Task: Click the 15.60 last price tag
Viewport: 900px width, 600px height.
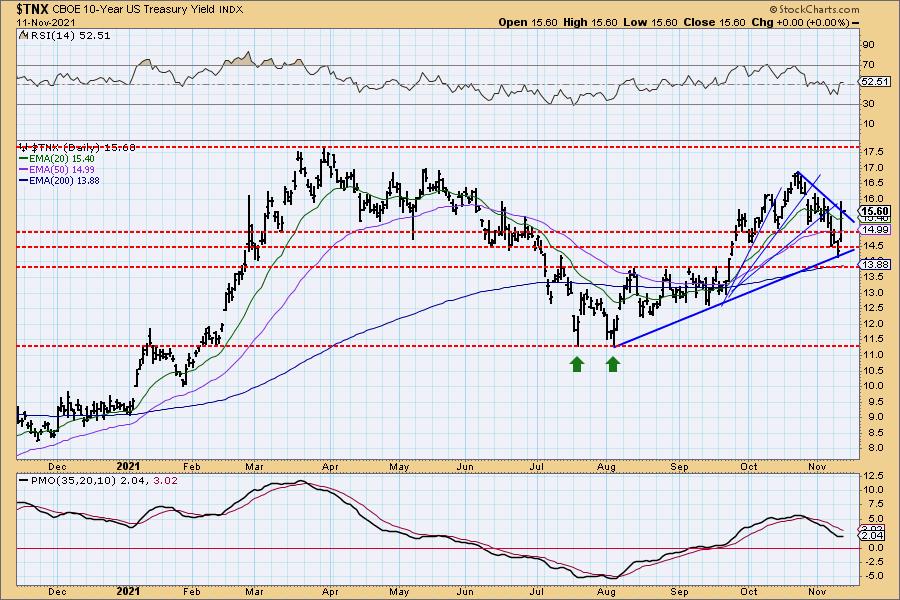Action: pyautogui.click(x=875, y=211)
